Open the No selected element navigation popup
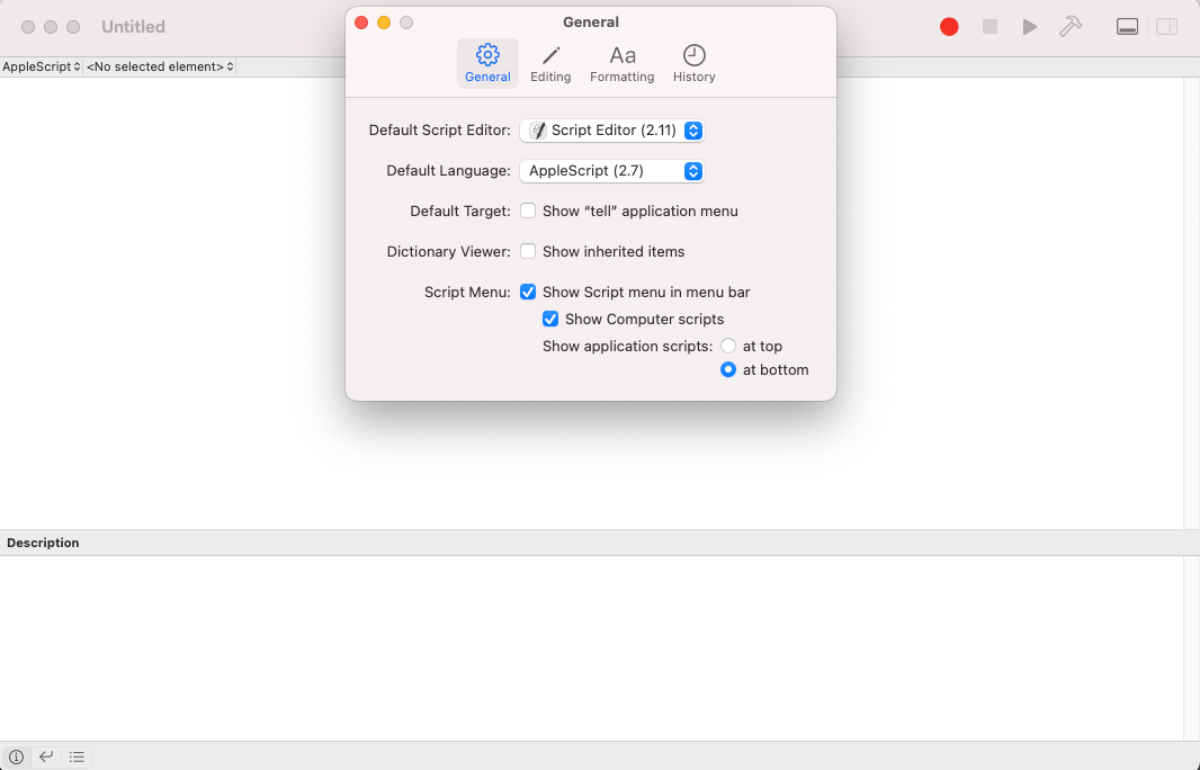The height and width of the screenshot is (770, 1200). coord(158,66)
